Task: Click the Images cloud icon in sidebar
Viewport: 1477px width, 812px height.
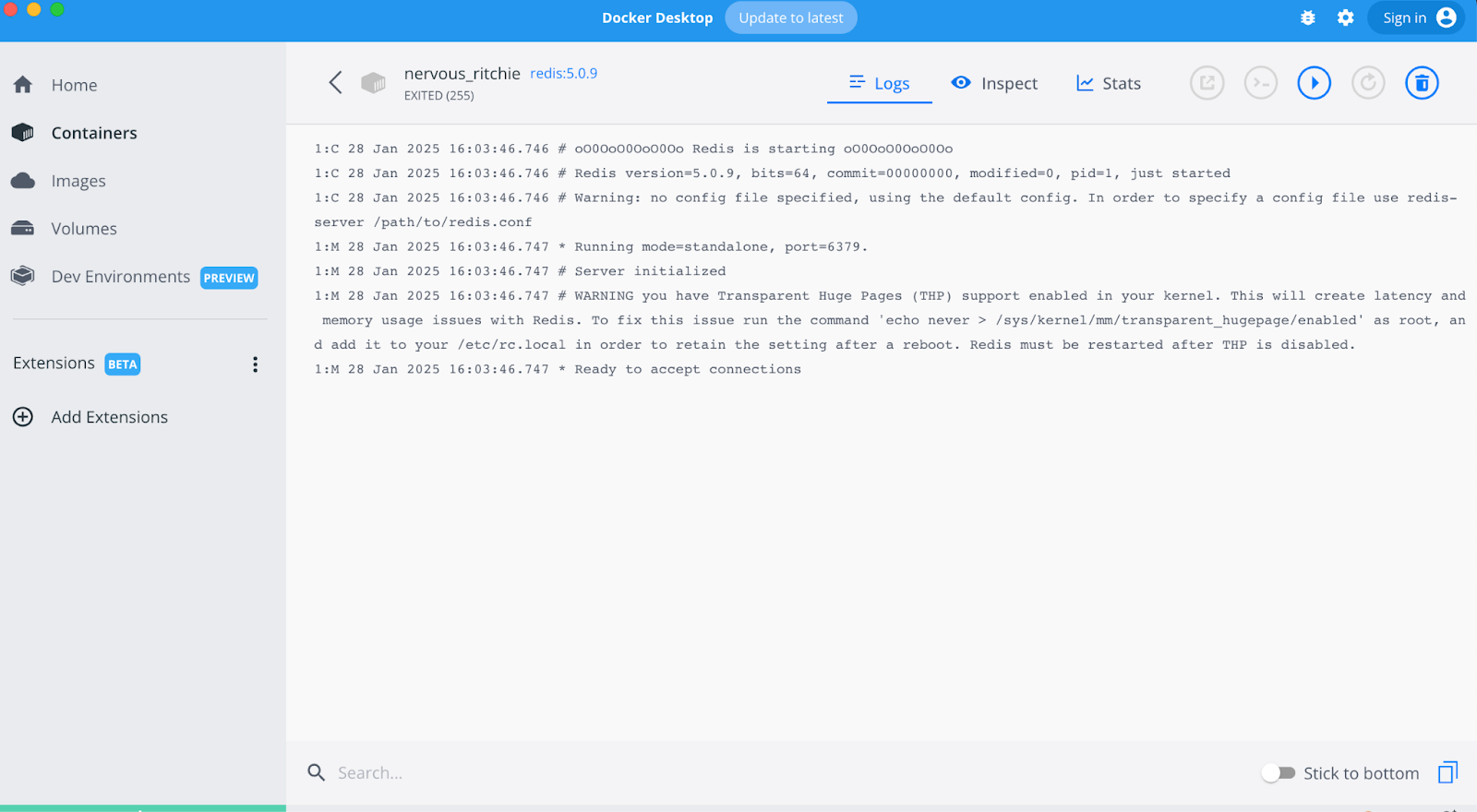Action: [x=23, y=181]
